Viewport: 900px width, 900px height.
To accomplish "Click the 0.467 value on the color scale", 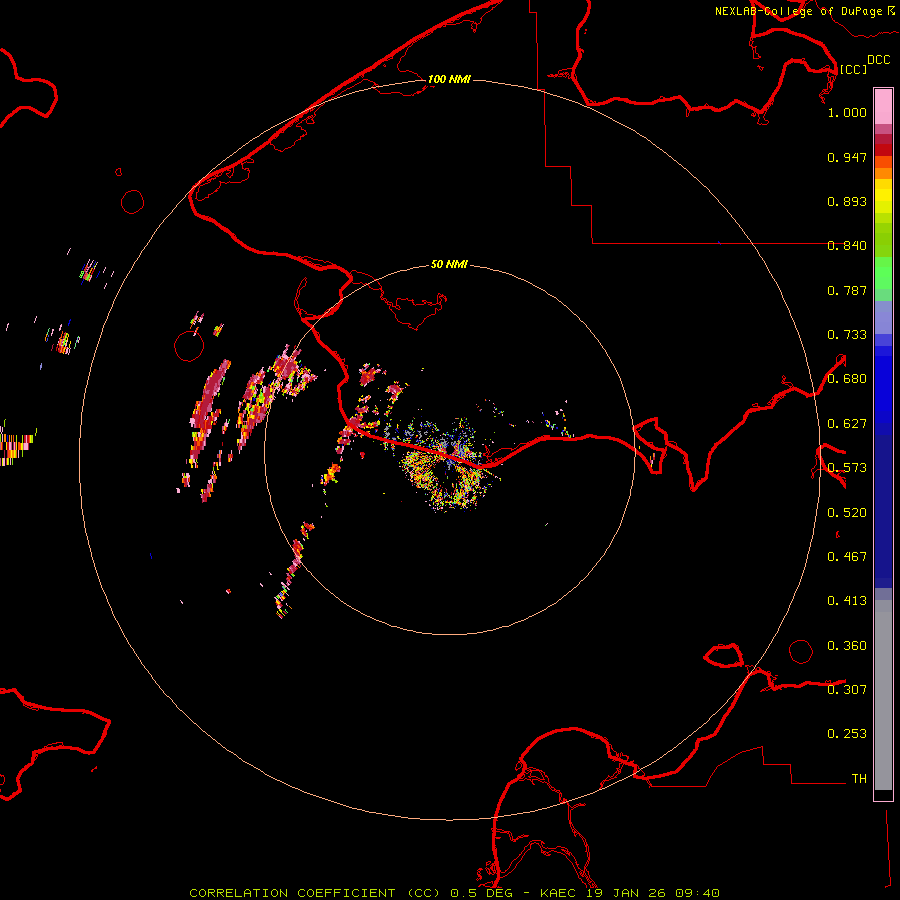I will pyautogui.click(x=847, y=557).
